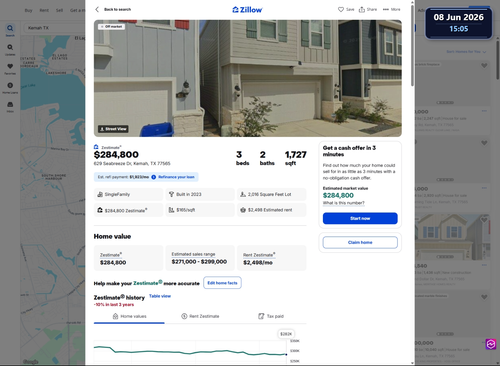This screenshot has width=500, height=366.
Task: Click the purple extension icon at bottom right
Action: pyautogui.click(x=491, y=344)
